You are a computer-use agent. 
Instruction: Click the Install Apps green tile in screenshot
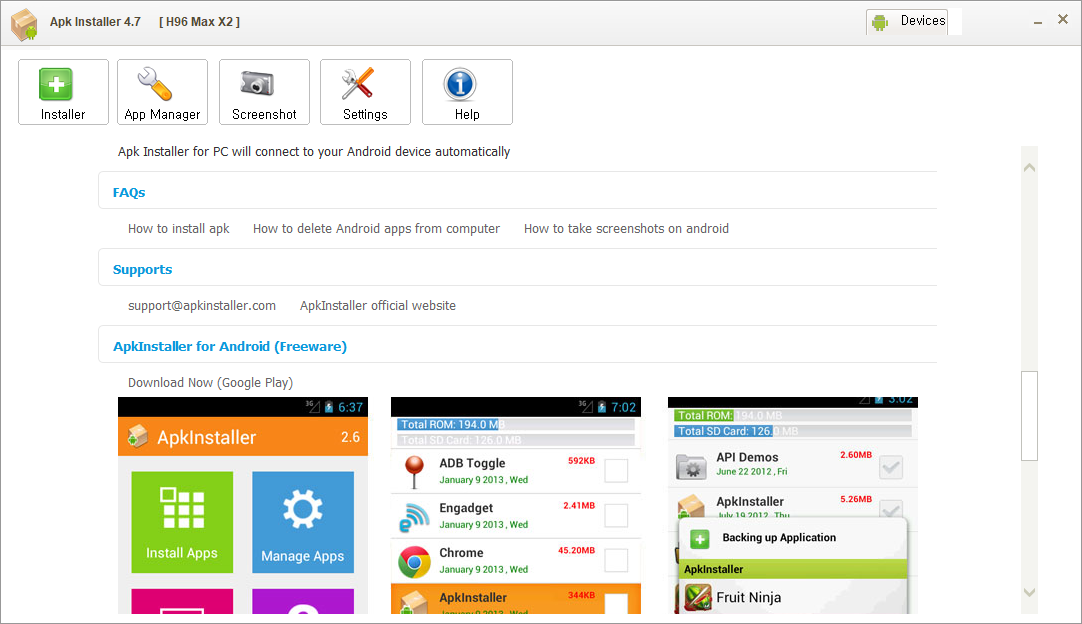pos(182,523)
